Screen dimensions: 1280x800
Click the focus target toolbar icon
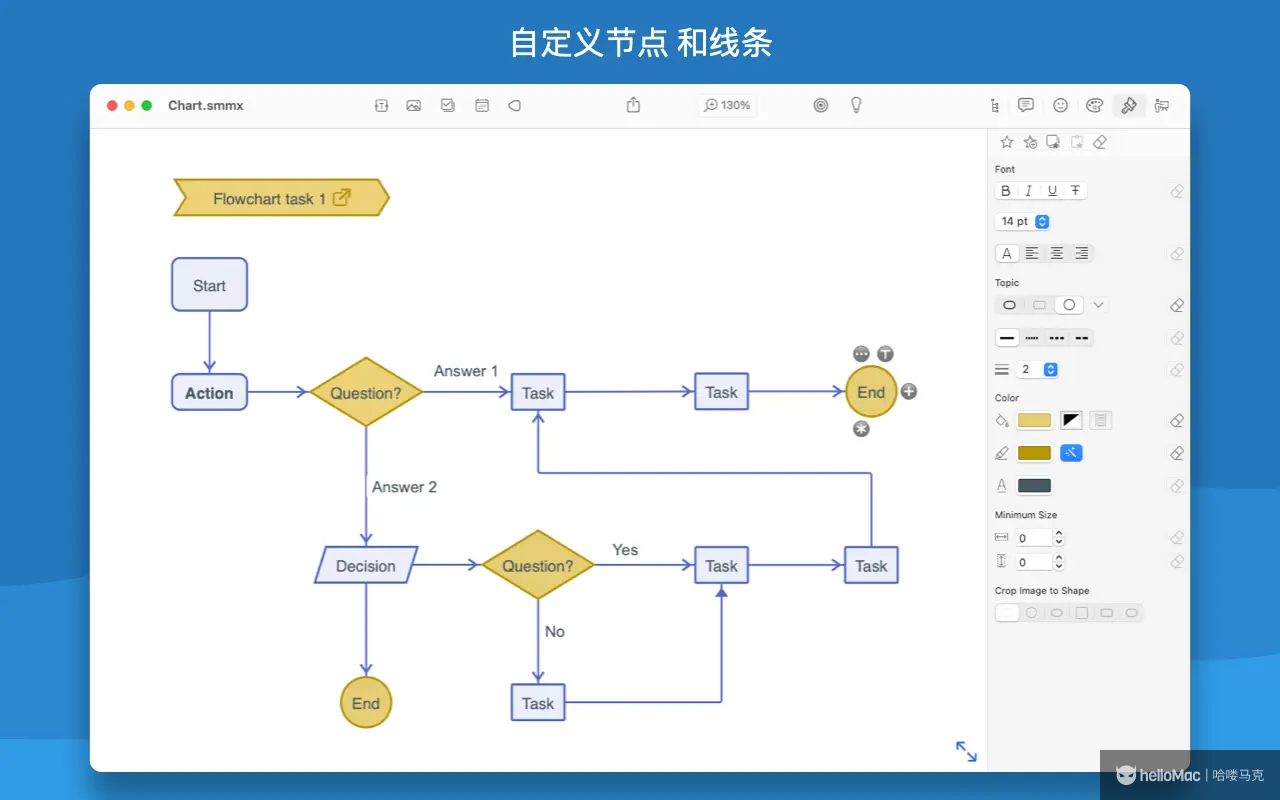pyautogui.click(x=821, y=105)
